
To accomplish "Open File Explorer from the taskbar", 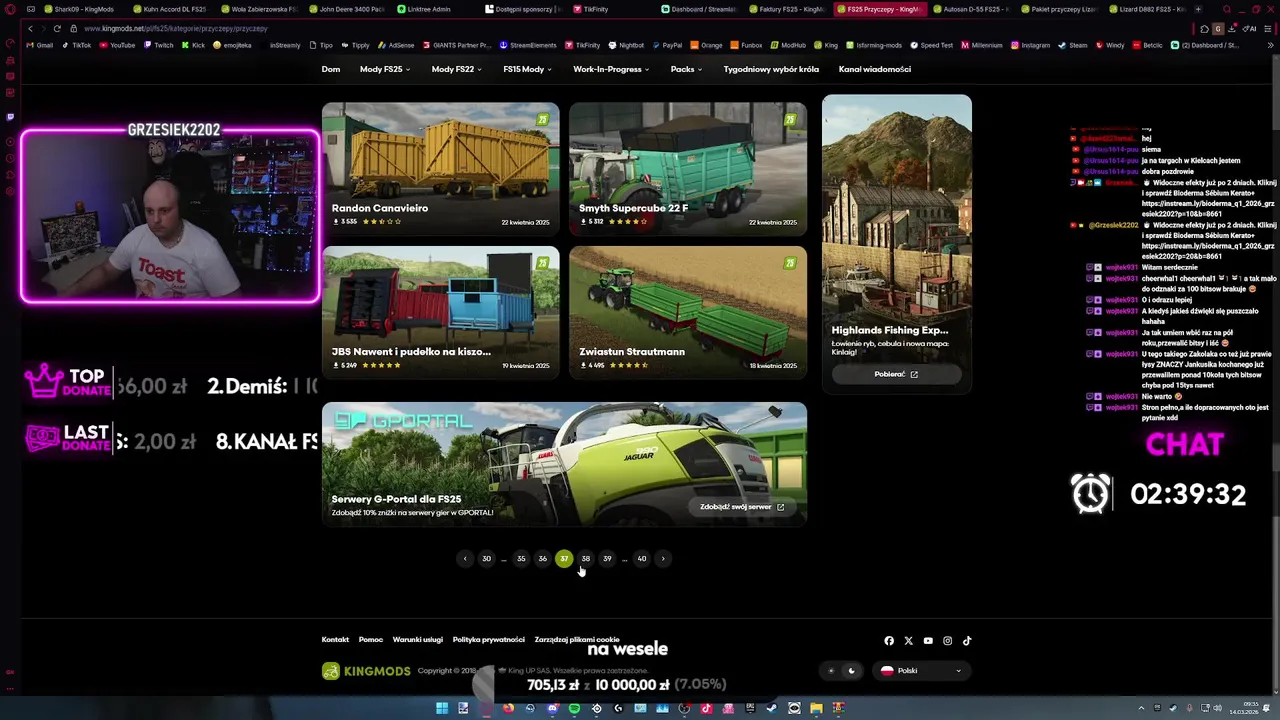I will tap(816, 708).
